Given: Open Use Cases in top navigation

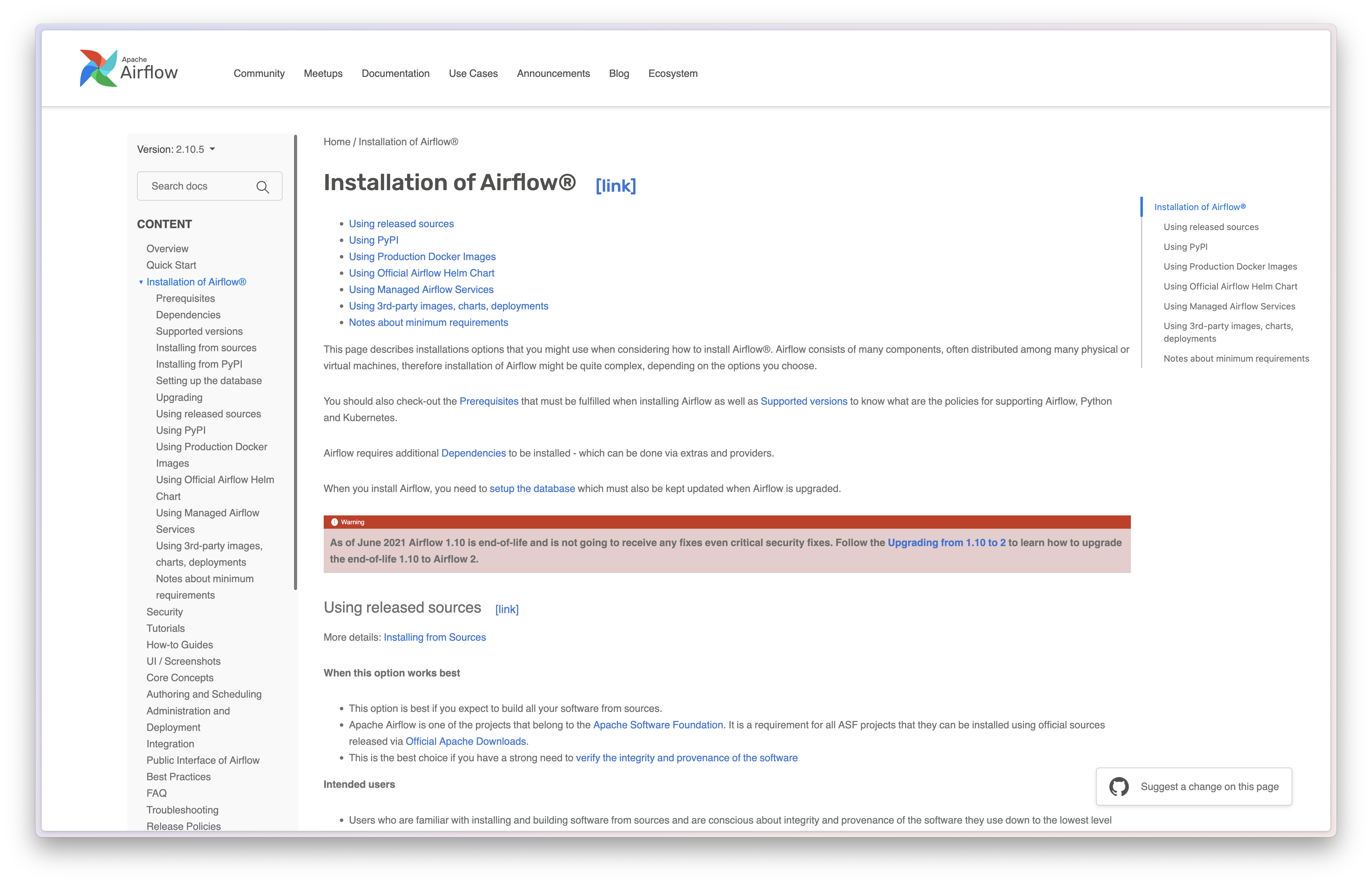Looking at the screenshot, I should click(473, 73).
